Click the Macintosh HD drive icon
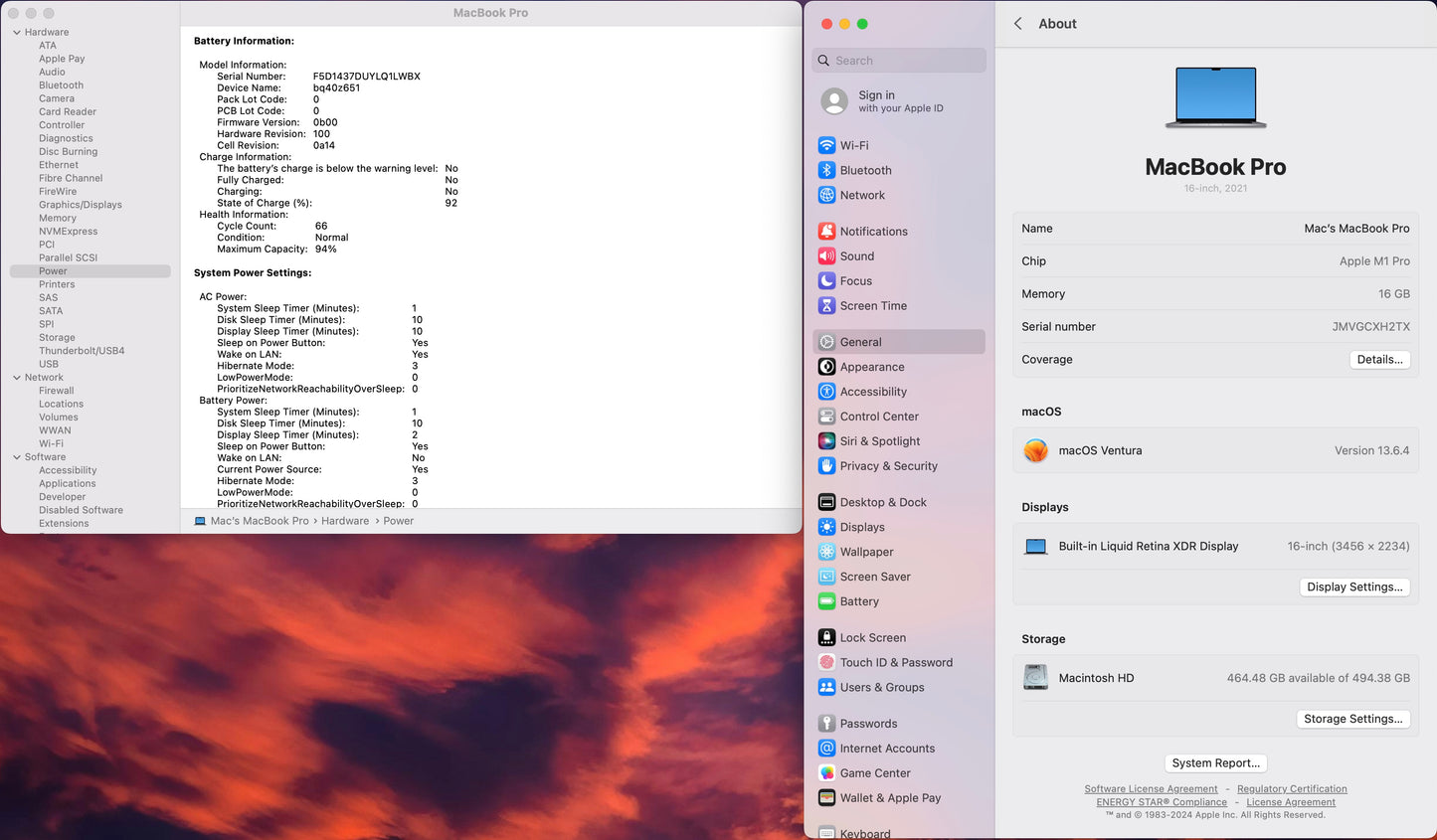Viewport: 1437px width, 840px height. [1036, 678]
